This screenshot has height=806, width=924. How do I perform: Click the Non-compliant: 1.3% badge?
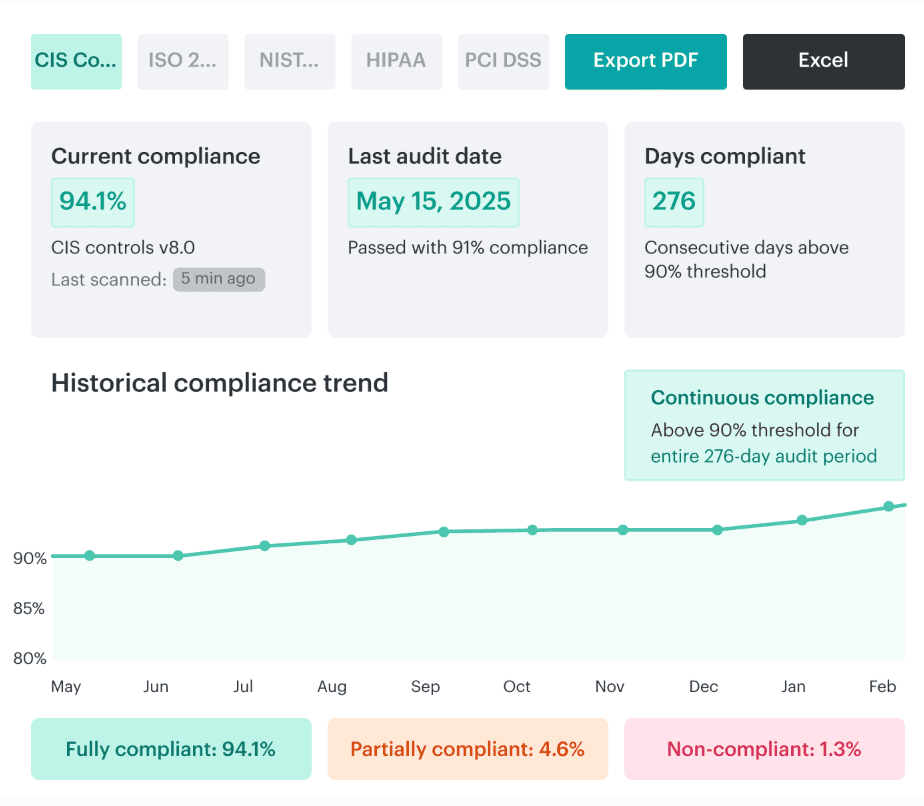[764, 749]
